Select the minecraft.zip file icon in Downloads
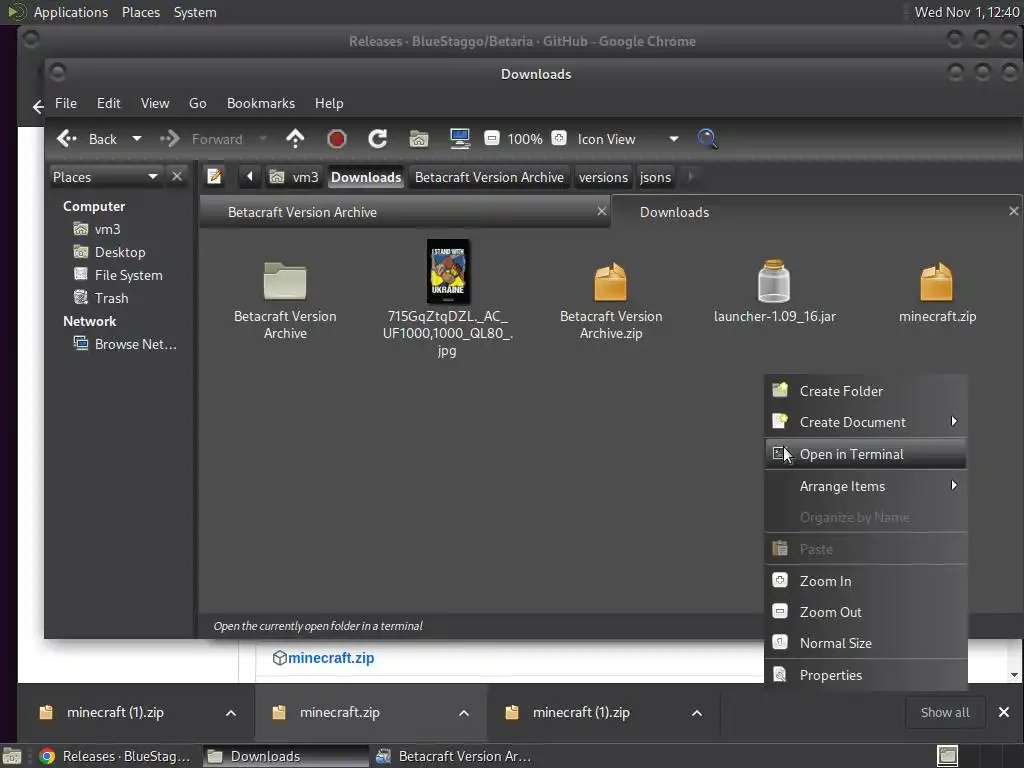Viewport: 1024px width, 768px height. tap(936, 281)
